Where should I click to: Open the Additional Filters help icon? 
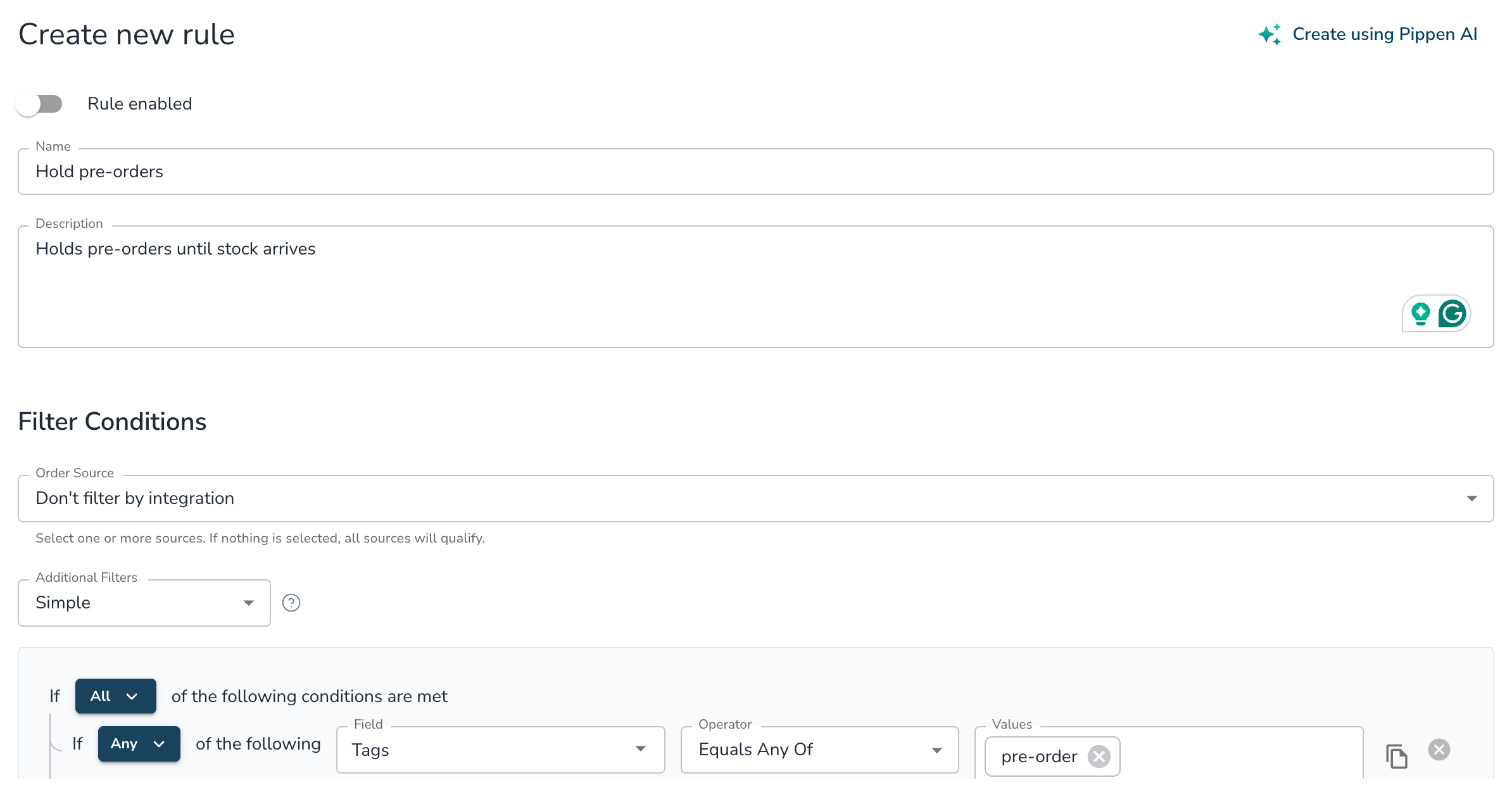tap(291, 602)
